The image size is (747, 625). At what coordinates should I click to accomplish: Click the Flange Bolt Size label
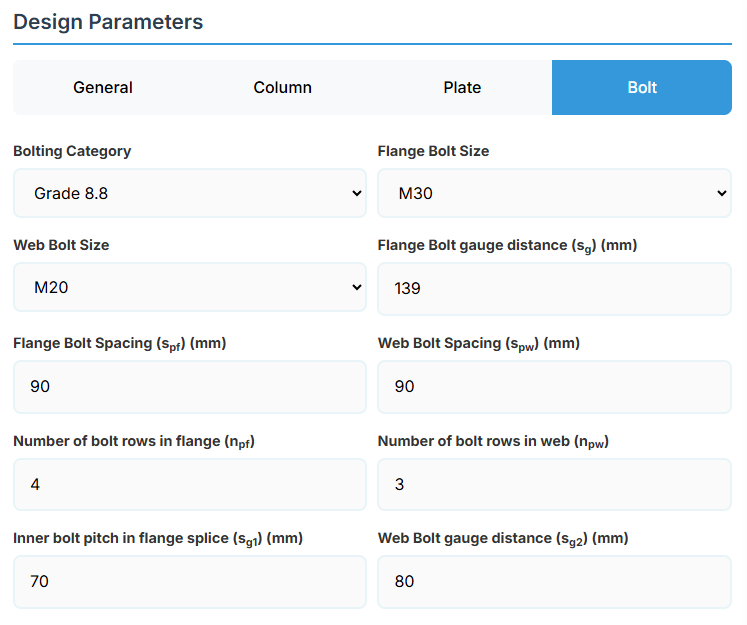[433, 152]
